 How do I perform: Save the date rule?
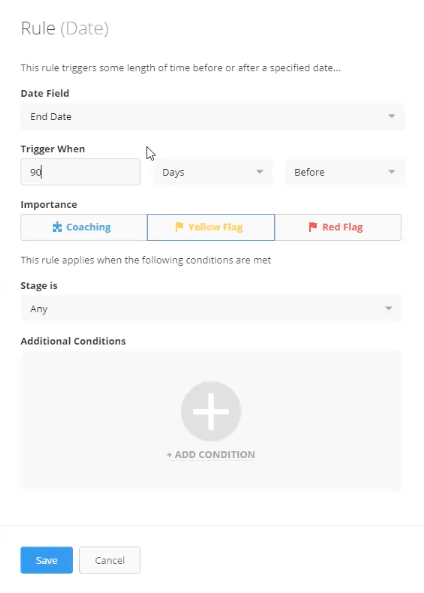47,560
